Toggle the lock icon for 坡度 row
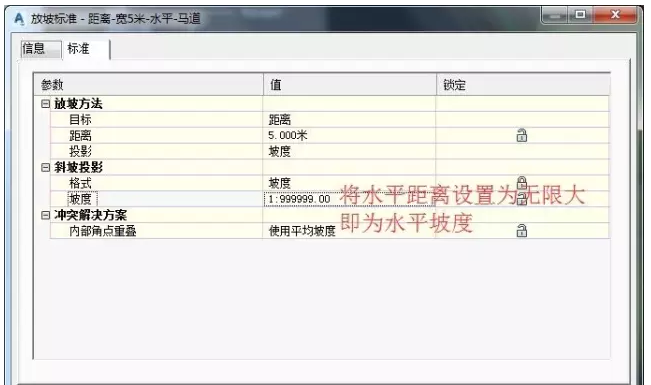Screen dimensions: 651x385 521,199
